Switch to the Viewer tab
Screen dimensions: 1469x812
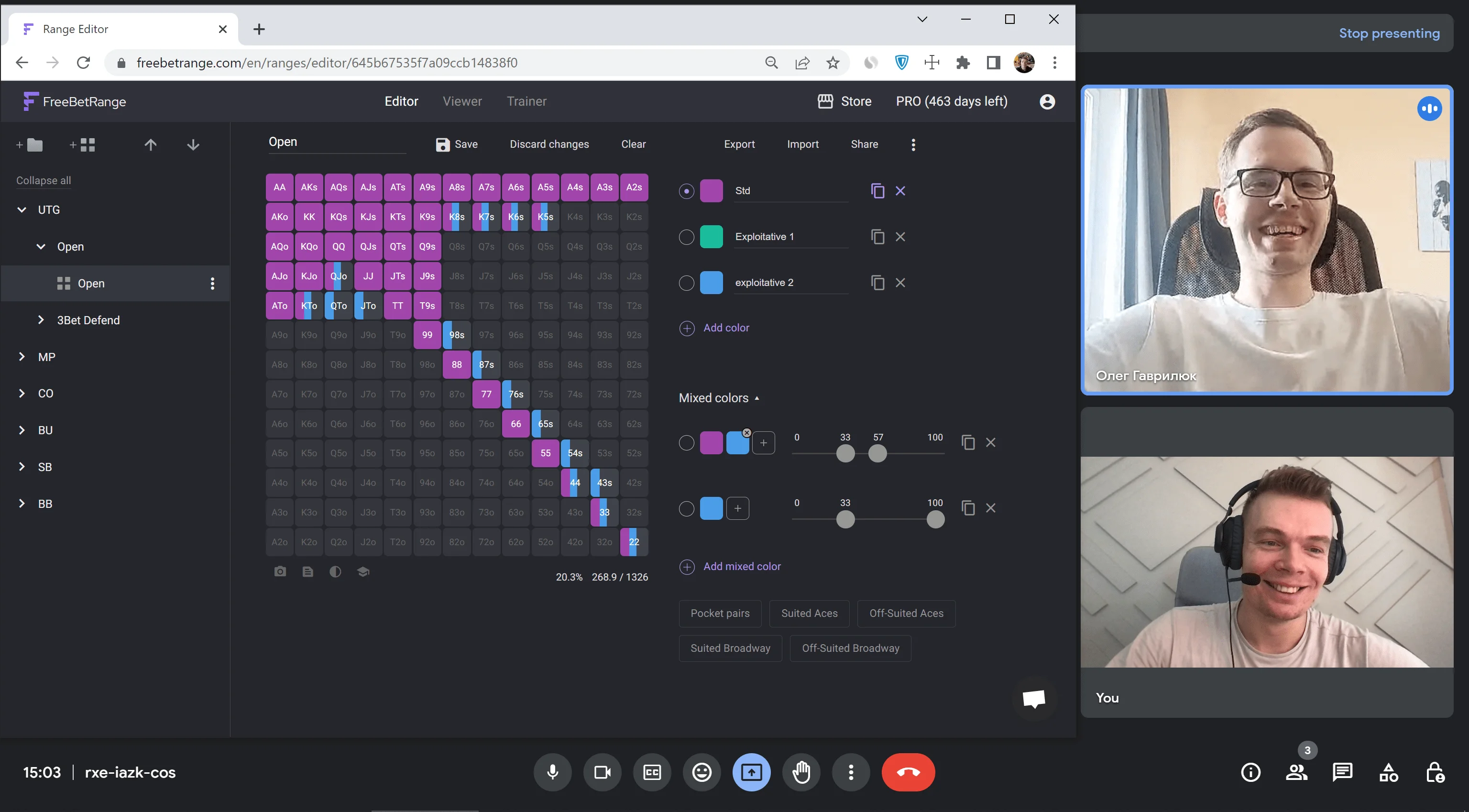[462, 101]
